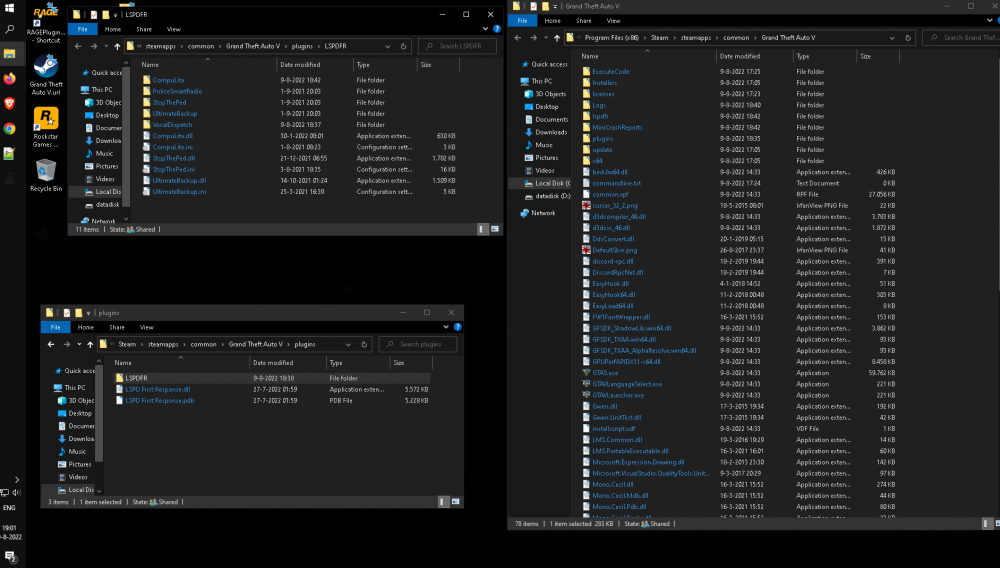Screen dimensions: 1000x568
Task: Expand the ribbon in the plugins window
Action: coord(445,327)
